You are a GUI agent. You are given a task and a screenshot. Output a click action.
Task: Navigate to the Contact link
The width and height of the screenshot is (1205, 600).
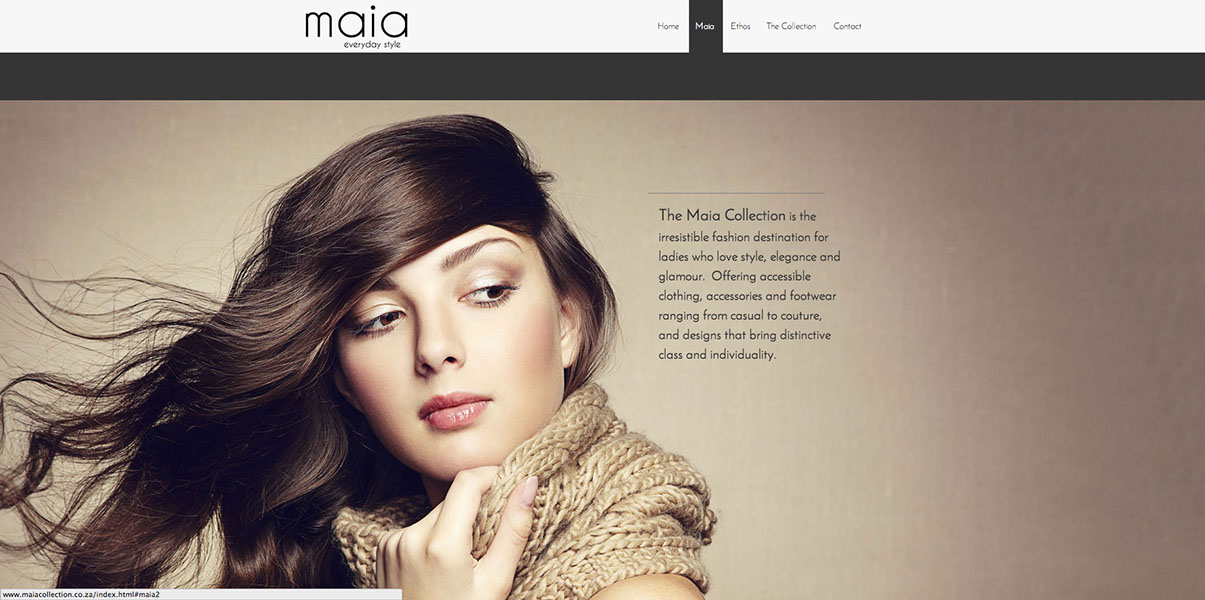847,26
